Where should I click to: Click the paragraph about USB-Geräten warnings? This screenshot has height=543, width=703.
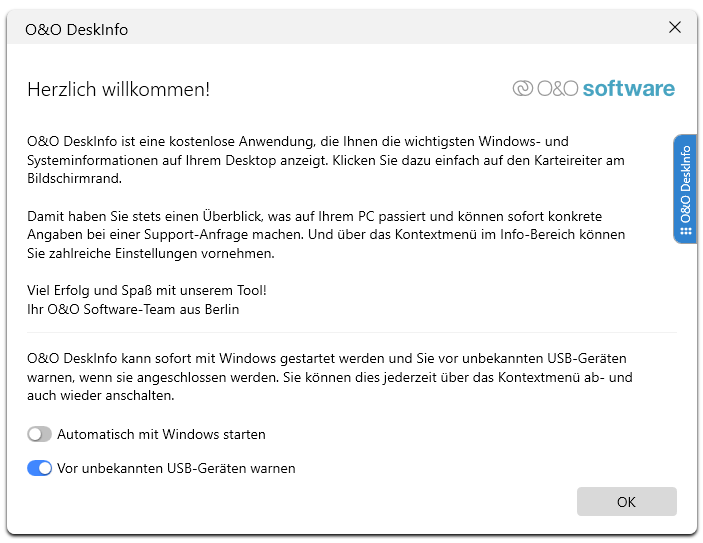[330, 377]
